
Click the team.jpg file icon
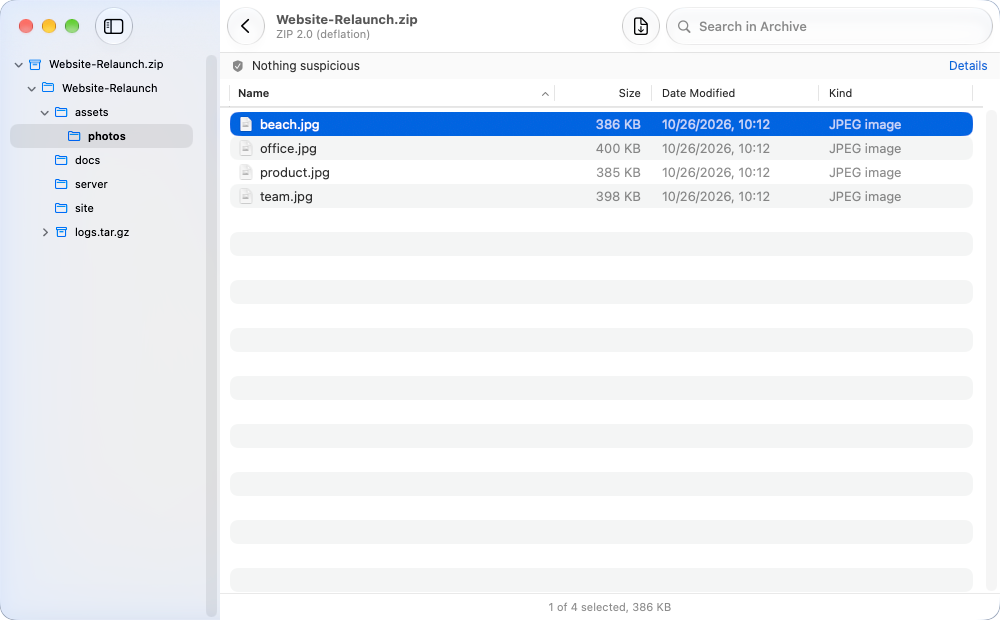point(246,196)
